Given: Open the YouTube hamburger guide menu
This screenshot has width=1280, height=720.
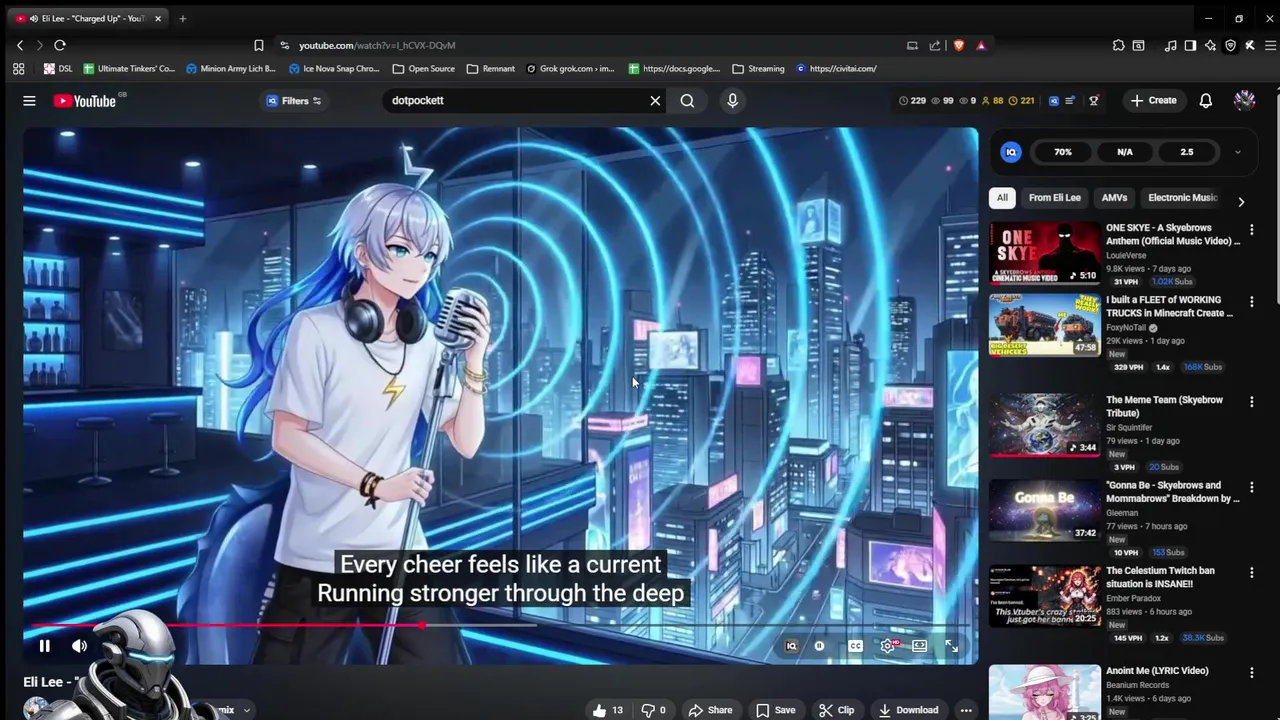Looking at the screenshot, I should pyautogui.click(x=29, y=101).
